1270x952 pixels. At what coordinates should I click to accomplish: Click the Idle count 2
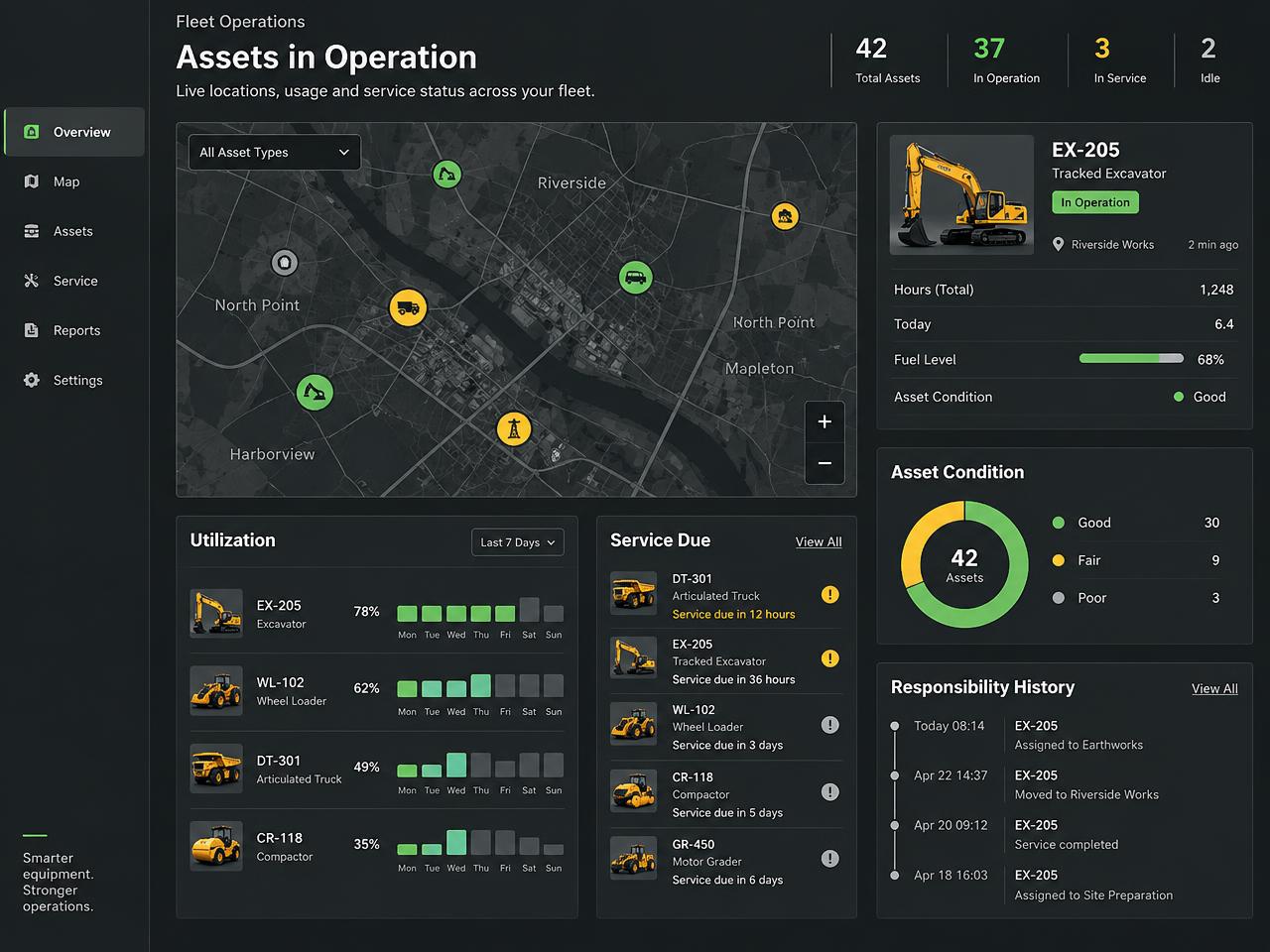click(1207, 49)
